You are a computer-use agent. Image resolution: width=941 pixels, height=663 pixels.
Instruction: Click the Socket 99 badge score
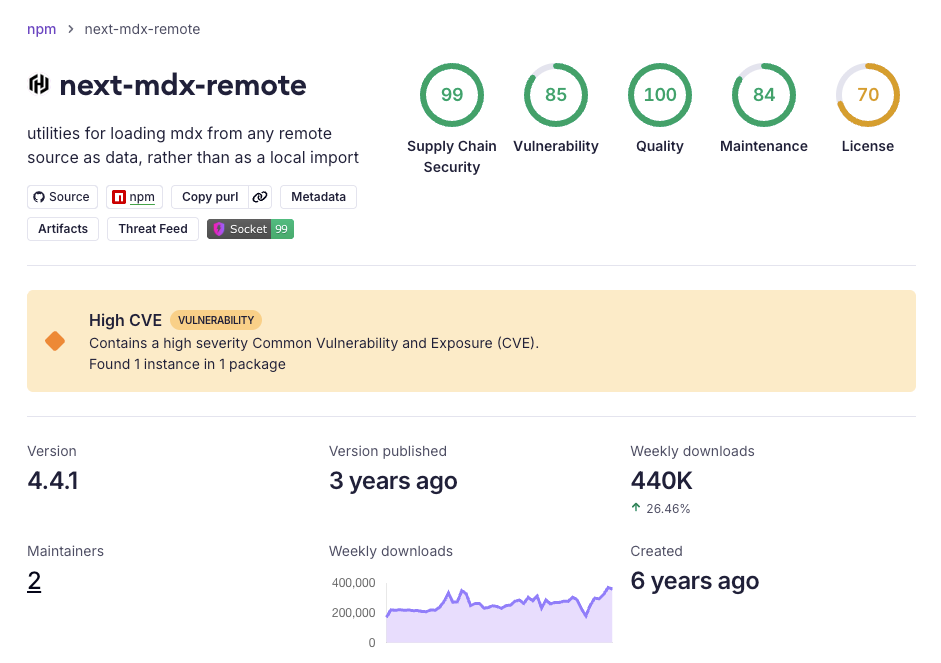point(281,229)
